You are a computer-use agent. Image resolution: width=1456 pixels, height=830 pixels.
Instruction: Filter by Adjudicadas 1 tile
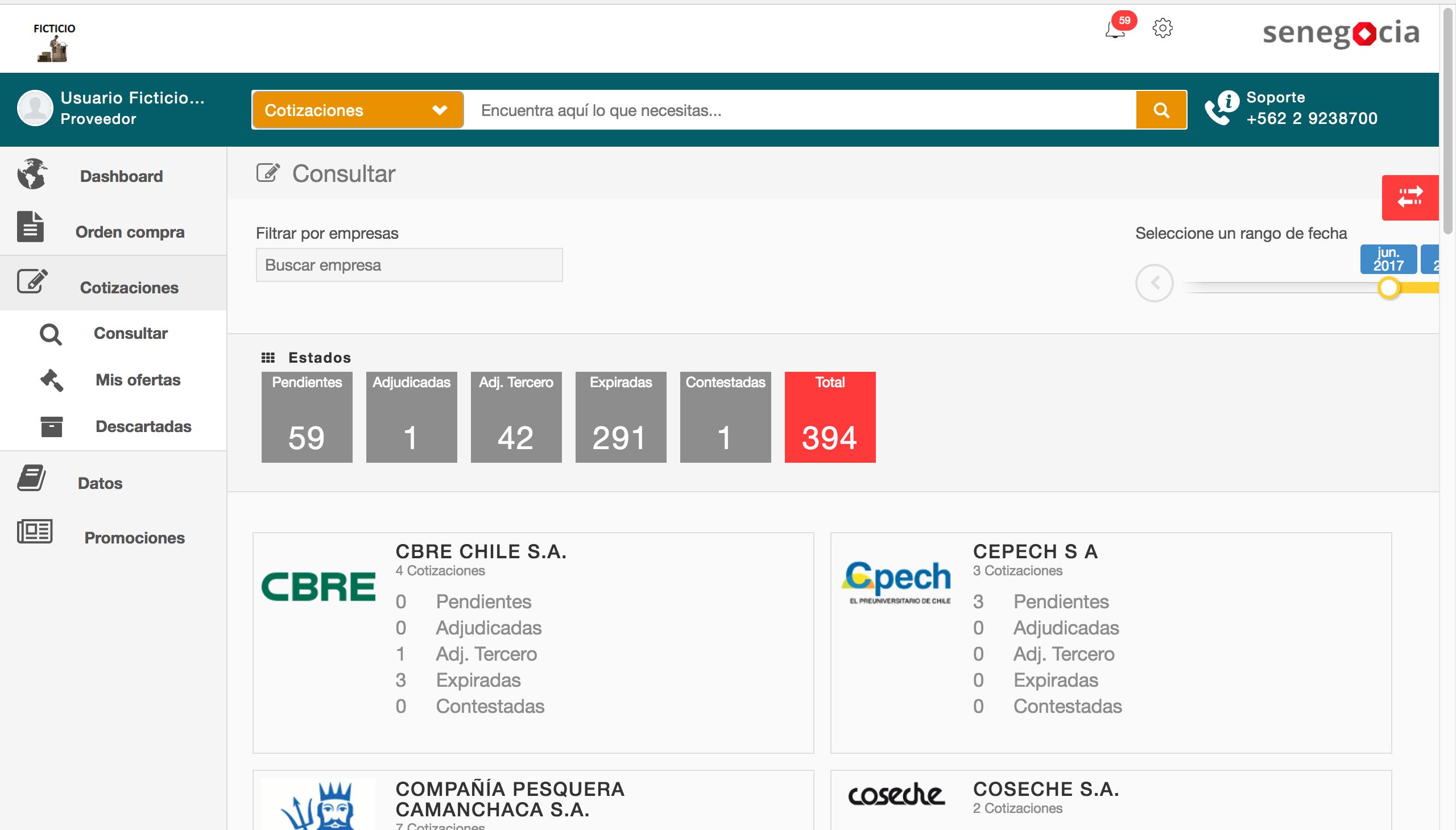(411, 417)
